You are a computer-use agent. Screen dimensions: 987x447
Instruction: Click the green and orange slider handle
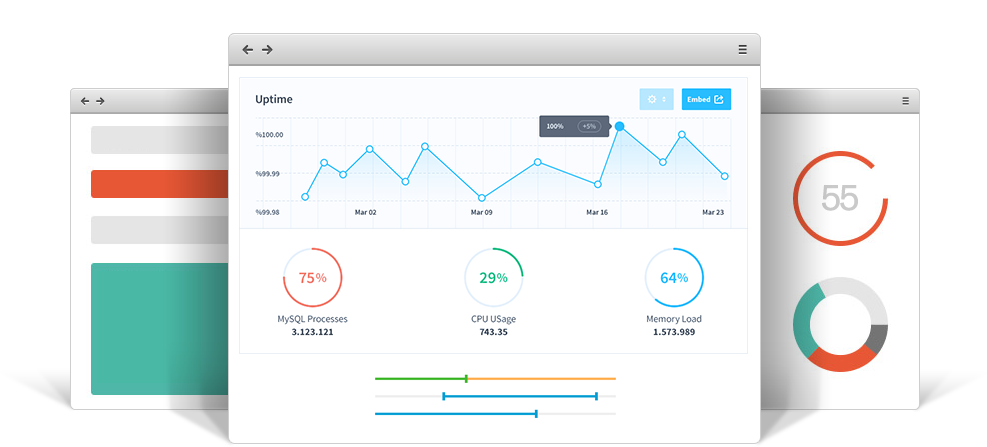[466, 379]
